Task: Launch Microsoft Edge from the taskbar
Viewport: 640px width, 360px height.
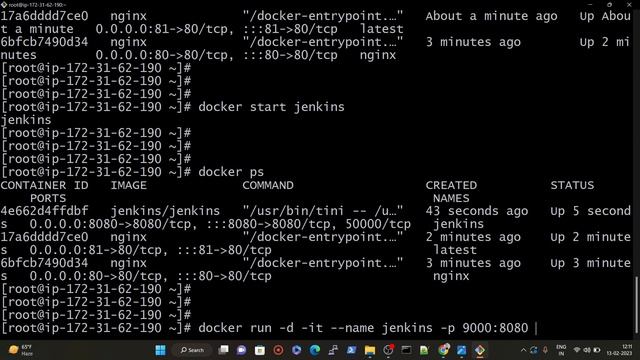Action: pos(315,350)
